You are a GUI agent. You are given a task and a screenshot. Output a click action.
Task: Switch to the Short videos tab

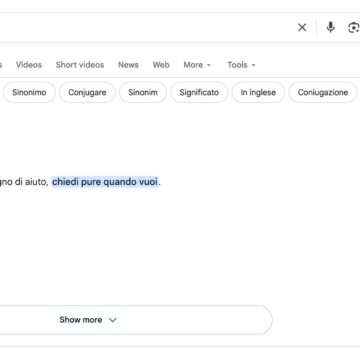click(80, 65)
